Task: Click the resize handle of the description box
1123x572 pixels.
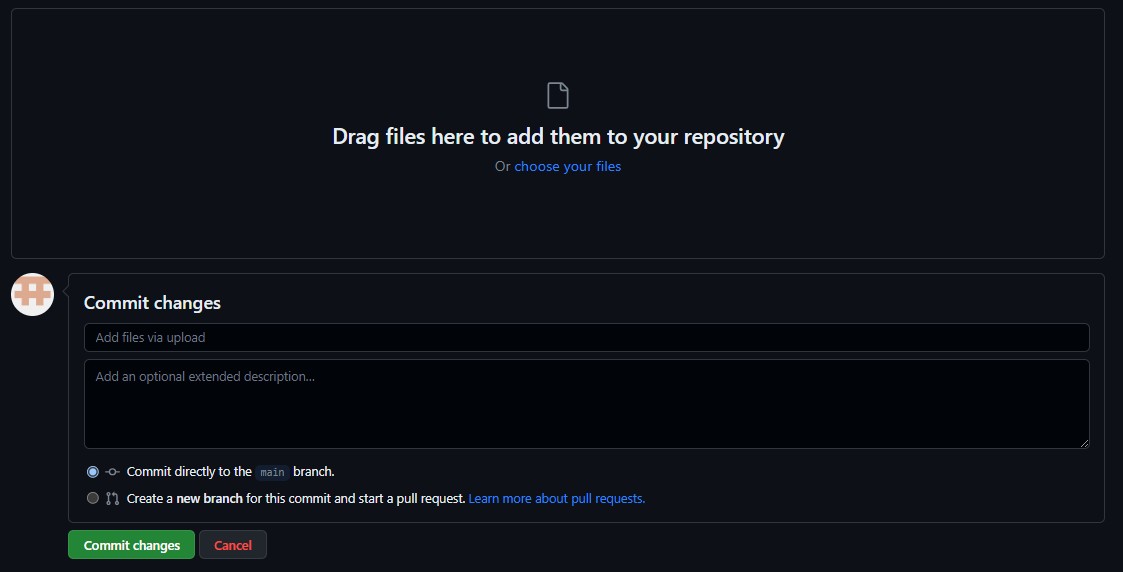Action: 1083,442
